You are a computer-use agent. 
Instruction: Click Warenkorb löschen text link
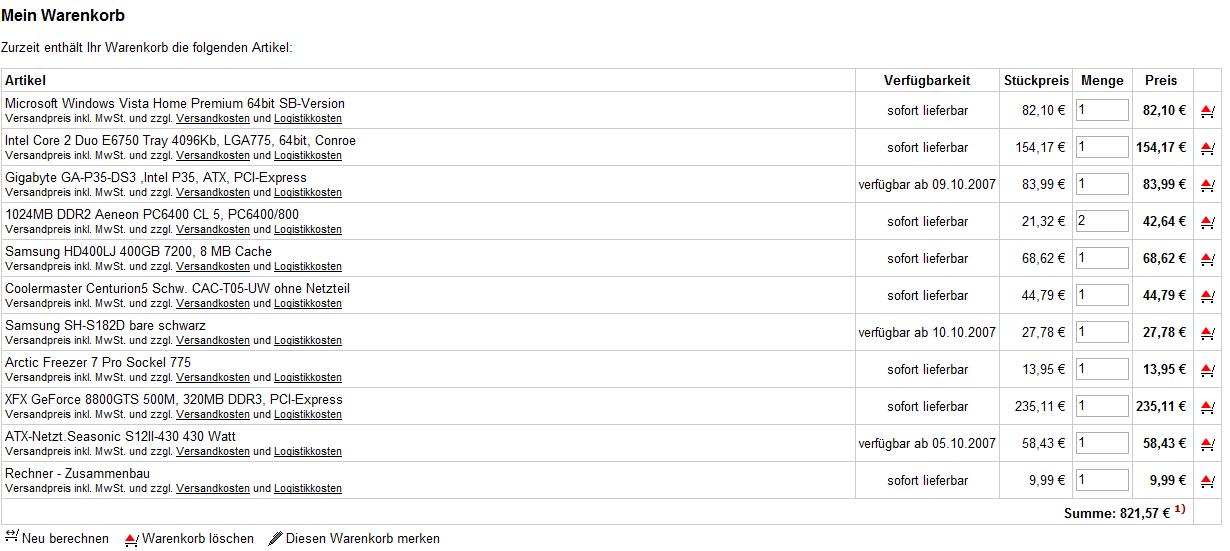tap(198, 538)
